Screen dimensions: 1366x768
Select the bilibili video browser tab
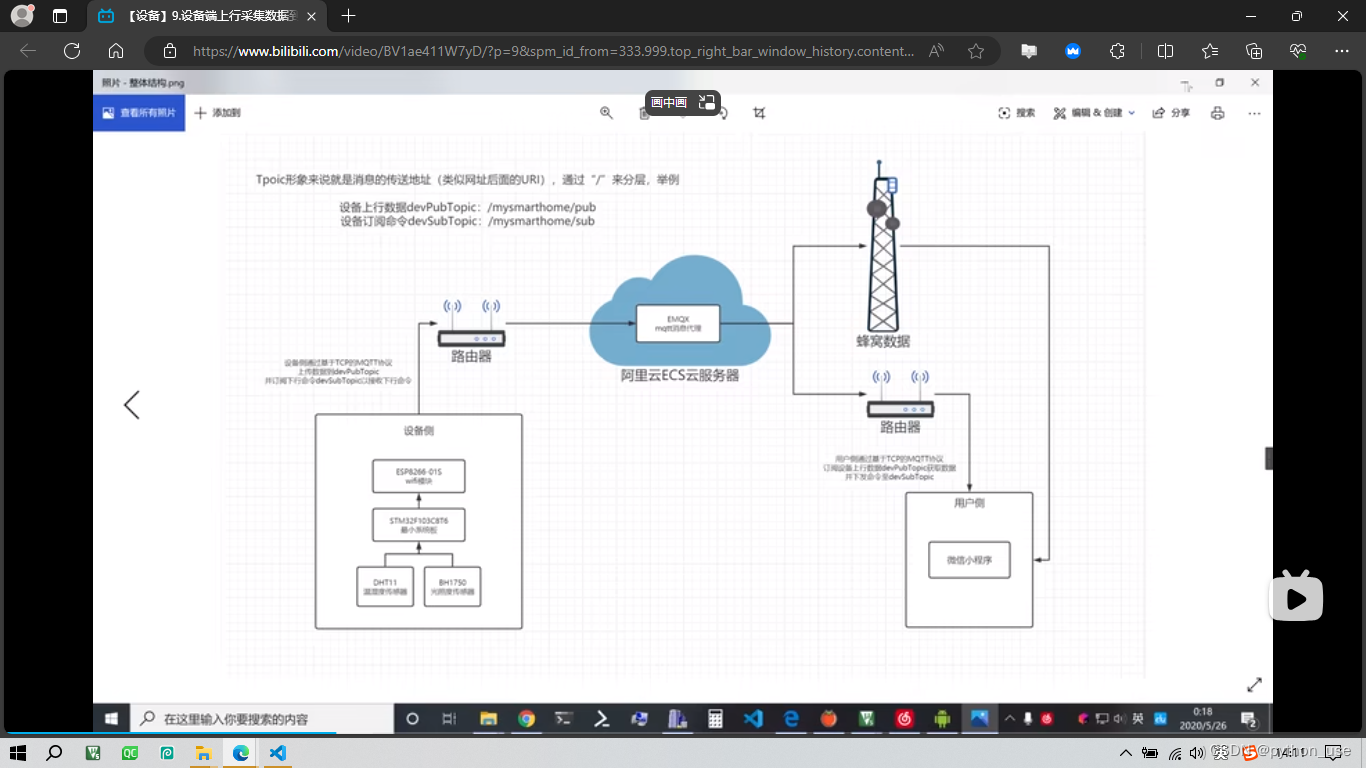[207, 16]
